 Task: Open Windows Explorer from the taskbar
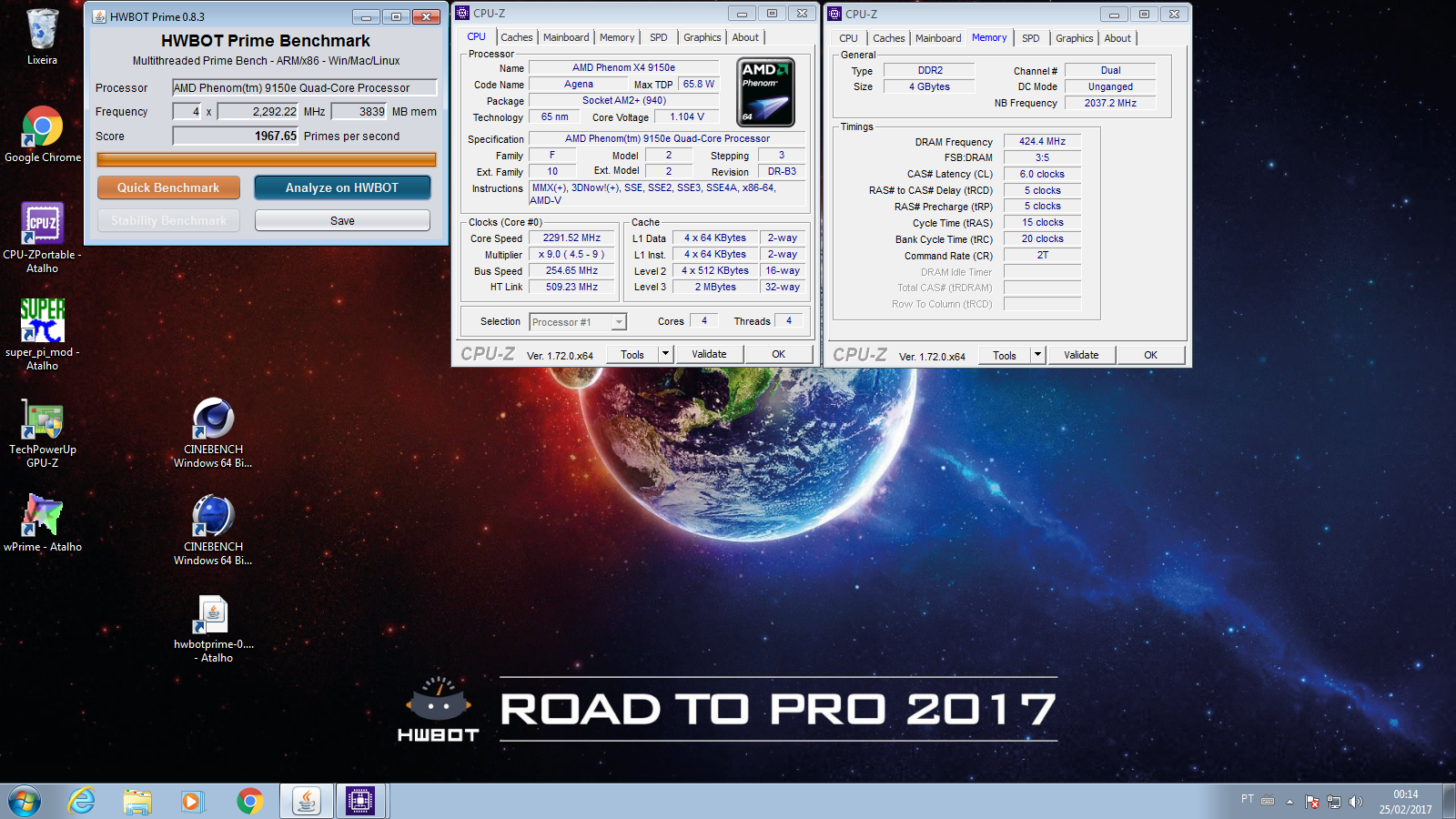(137, 802)
